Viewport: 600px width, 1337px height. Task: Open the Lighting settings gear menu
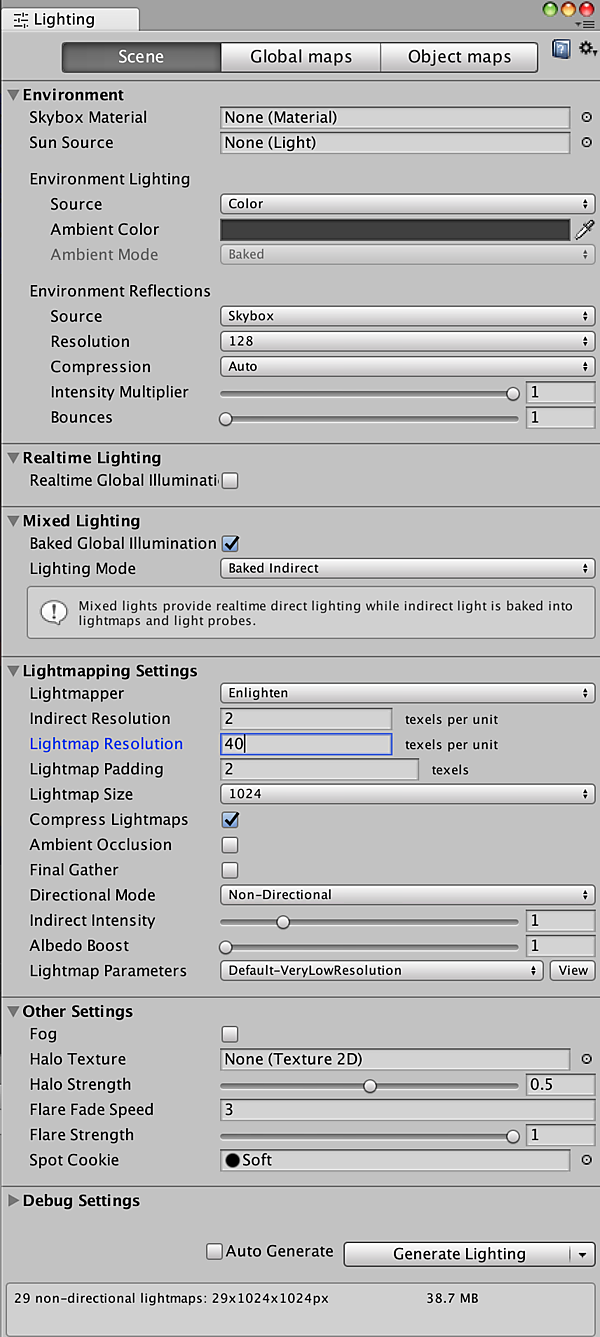coord(587,49)
